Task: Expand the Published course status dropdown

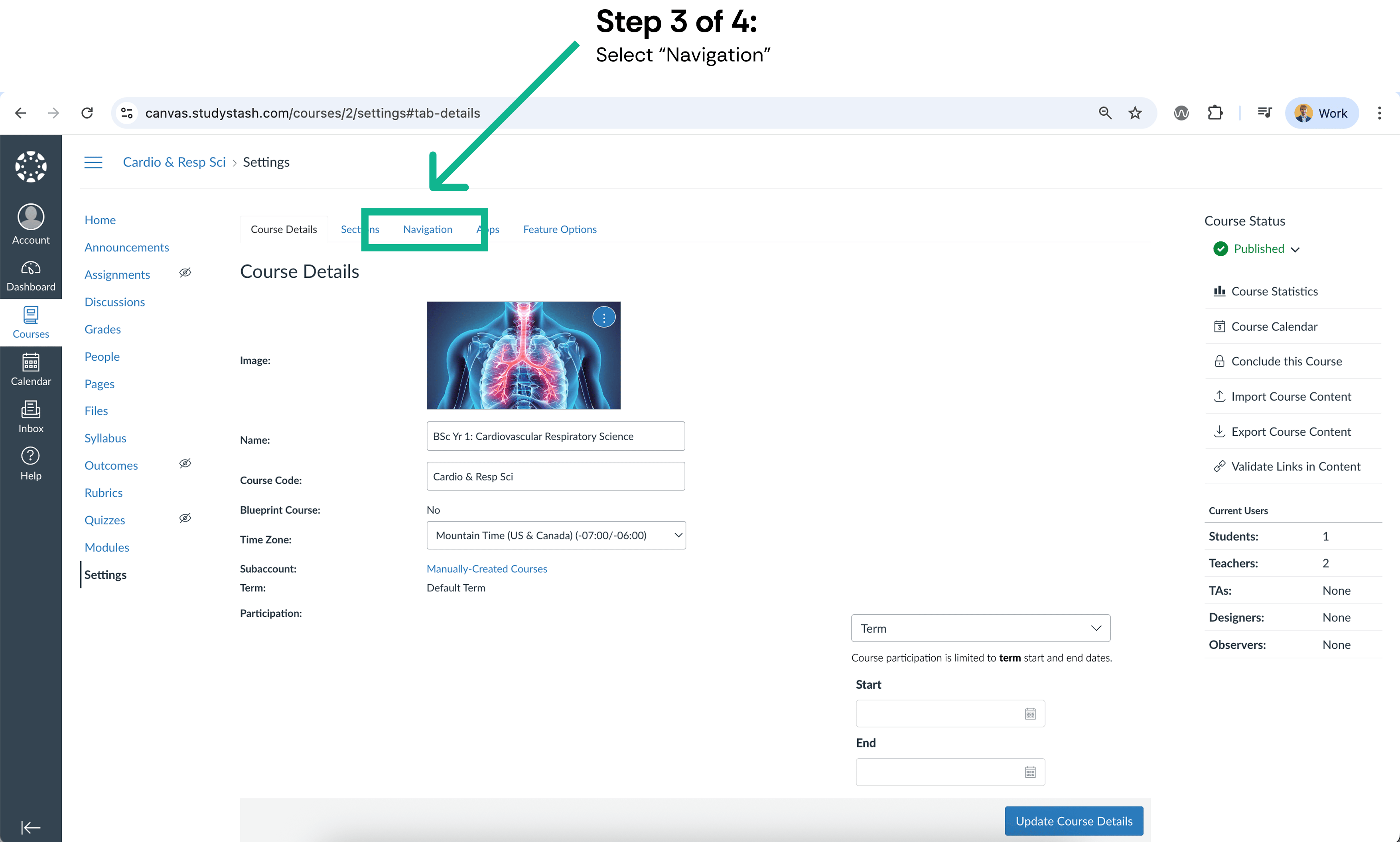Action: point(1256,249)
